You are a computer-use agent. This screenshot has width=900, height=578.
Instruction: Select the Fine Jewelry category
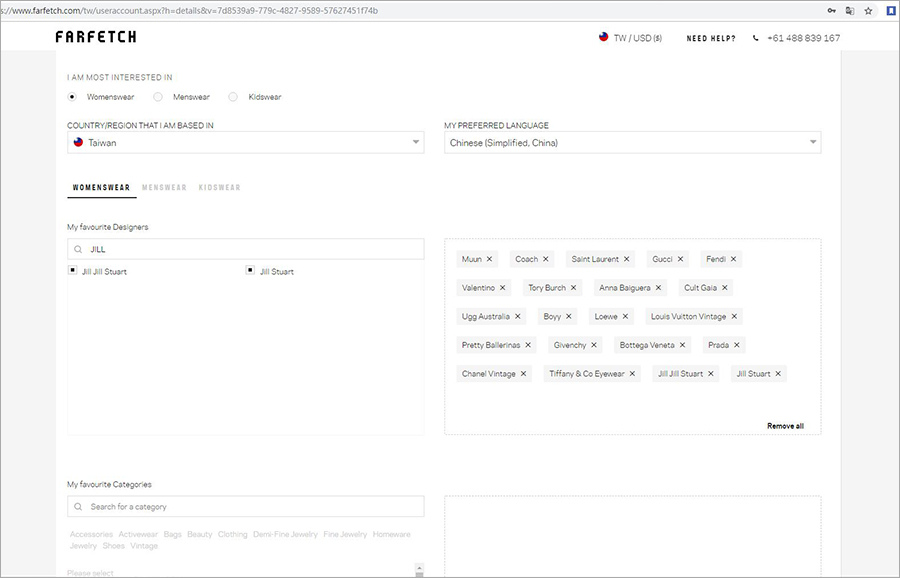click(345, 534)
